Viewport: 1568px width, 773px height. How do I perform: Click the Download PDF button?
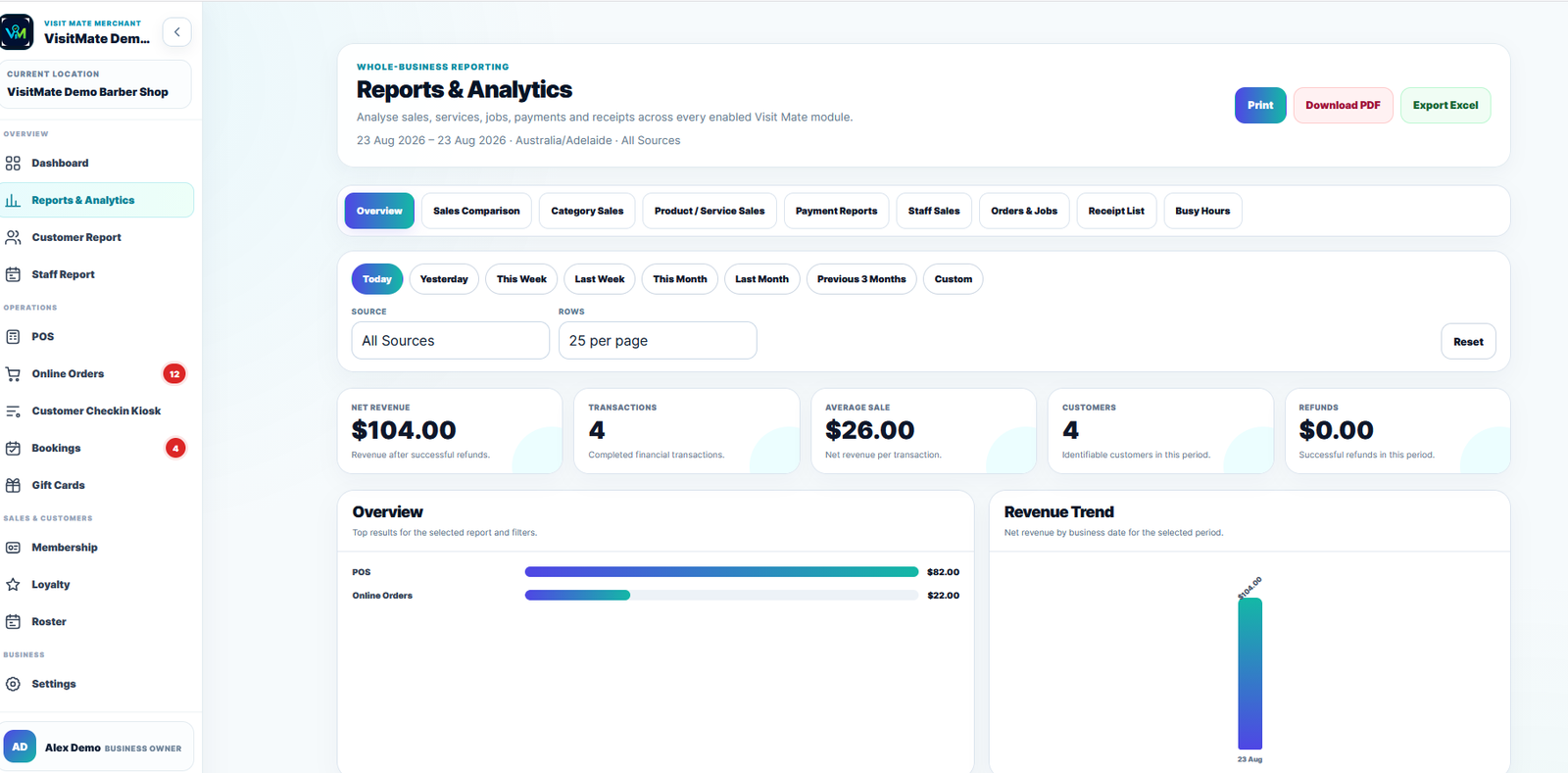(x=1343, y=106)
